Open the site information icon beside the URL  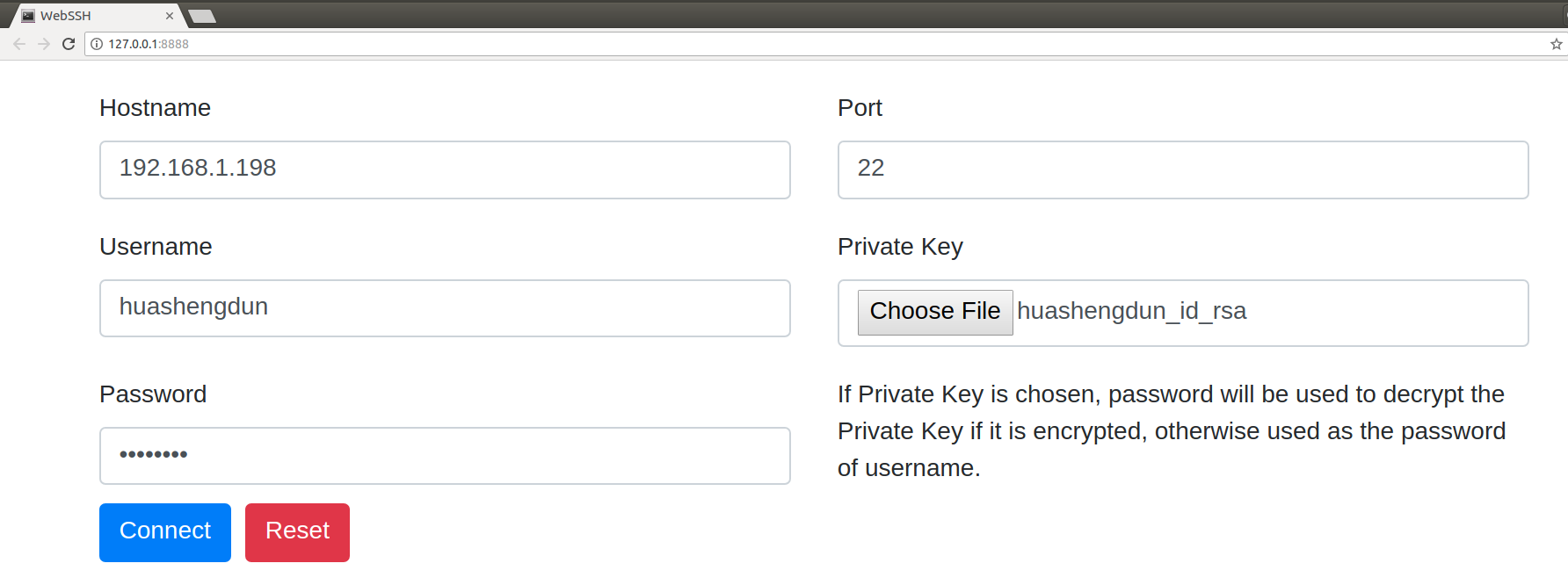coord(97,44)
